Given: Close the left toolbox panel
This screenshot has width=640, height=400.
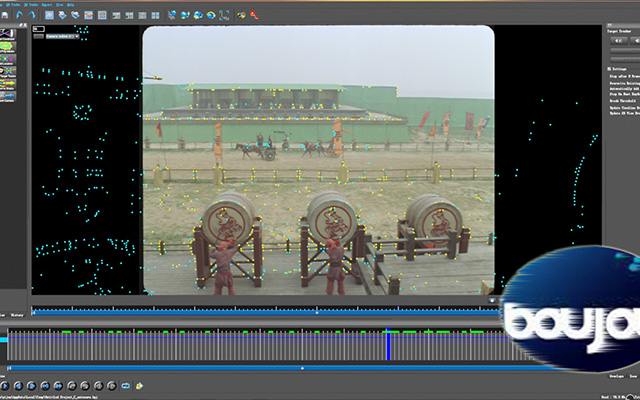Looking at the screenshot, I should [25, 25].
